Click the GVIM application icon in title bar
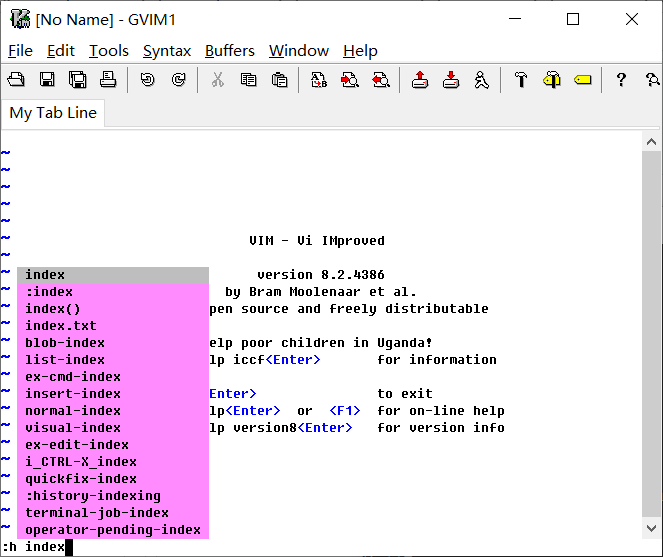The height and width of the screenshot is (557, 663). pos(20,19)
